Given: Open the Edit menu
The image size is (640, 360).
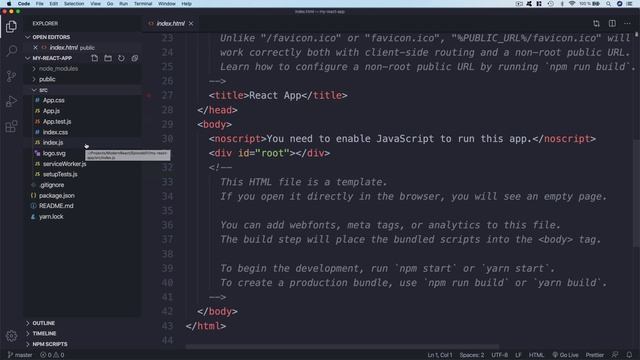Looking at the screenshot, I should tap(53, 4).
